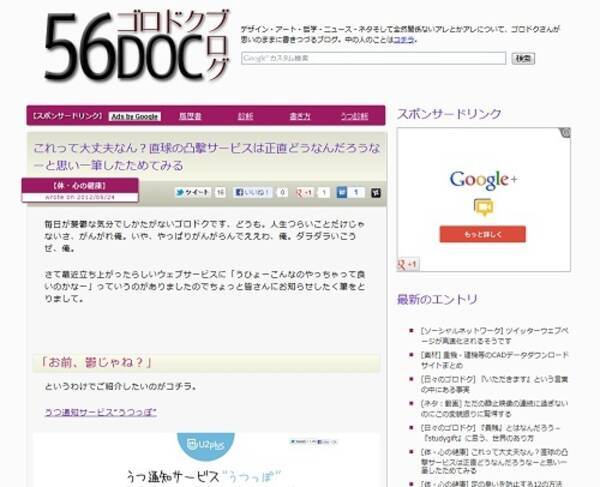Click the +1 badge at ad bottom-left
This screenshot has height=487, width=600.
tap(408, 264)
